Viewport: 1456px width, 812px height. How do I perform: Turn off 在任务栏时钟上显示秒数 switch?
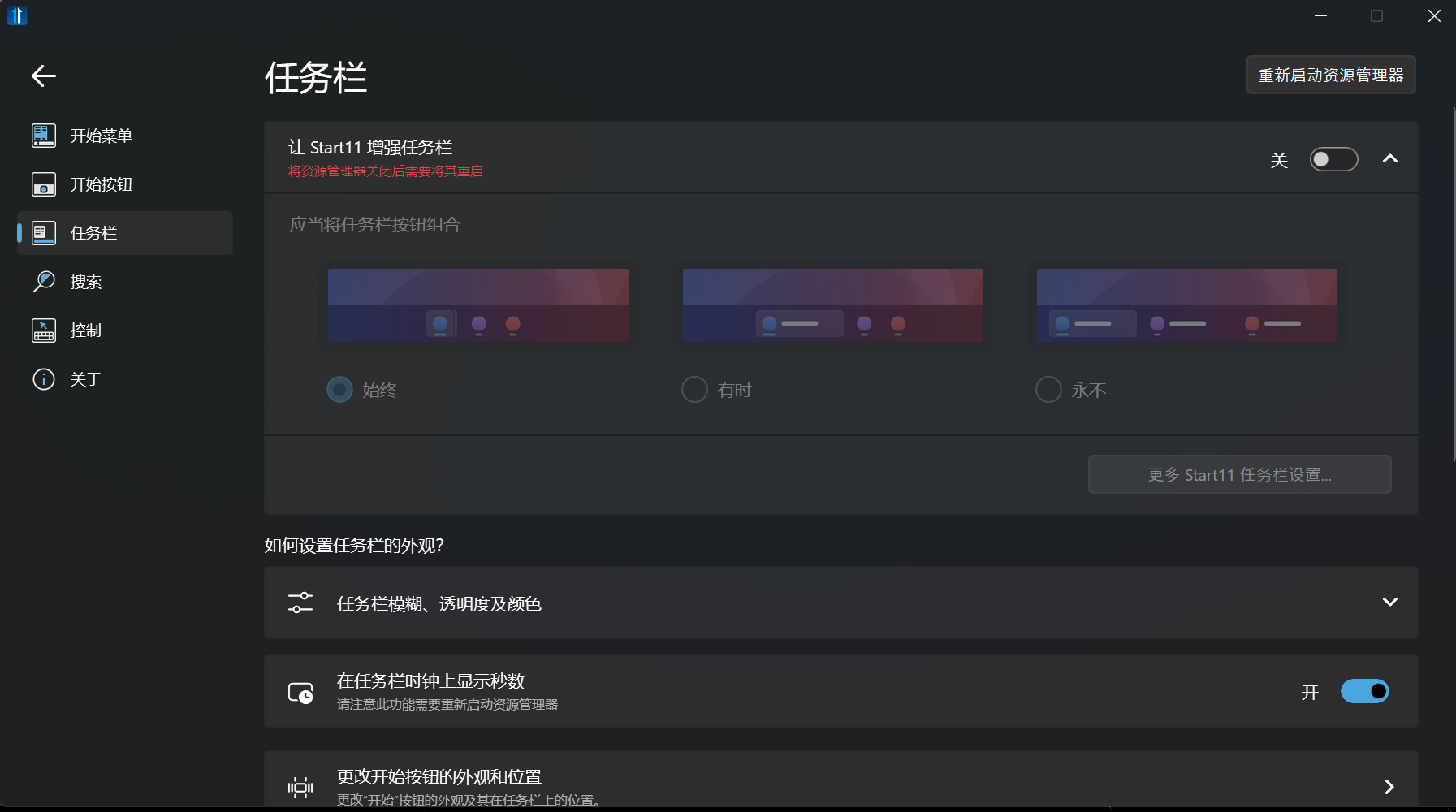(1364, 691)
